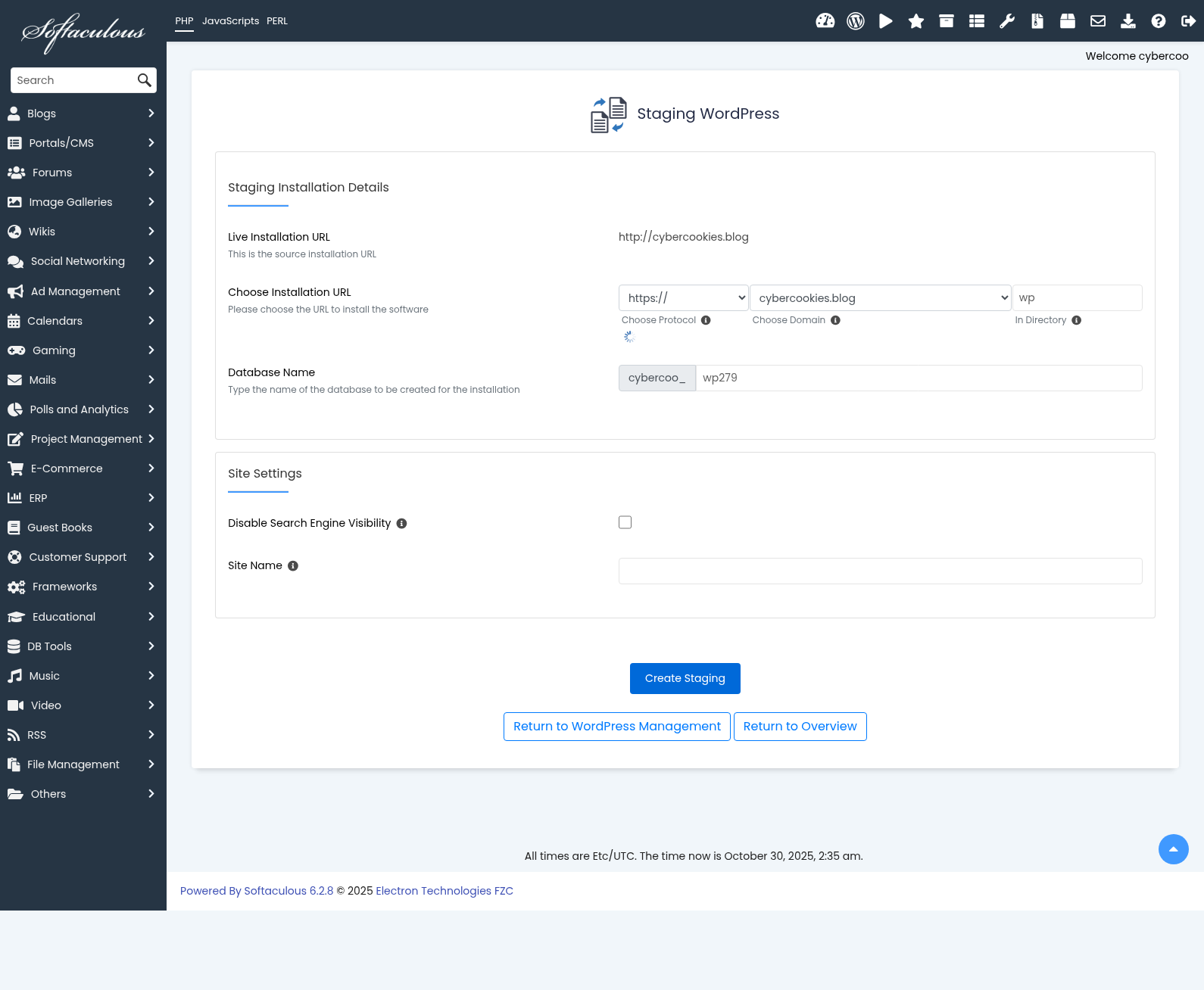Open the control panel dashboard icon
Image resolution: width=1204 pixels, height=990 pixels.
(x=825, y=21)
